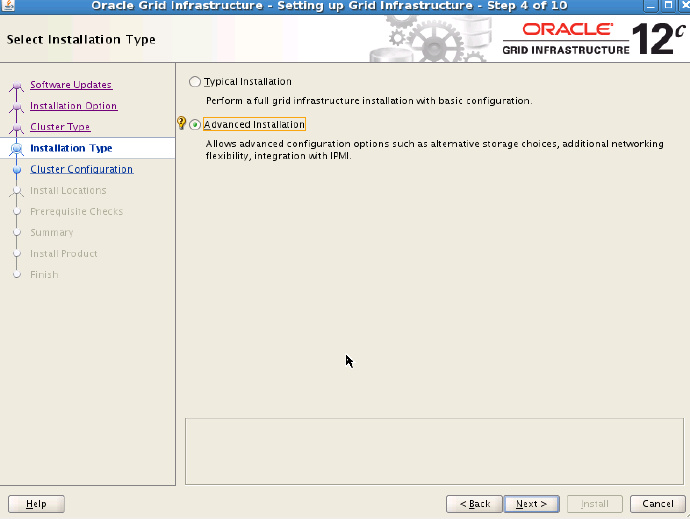This screenshot has width=690, height=519.
Task: Click the Help button
Action: [36, 504]
